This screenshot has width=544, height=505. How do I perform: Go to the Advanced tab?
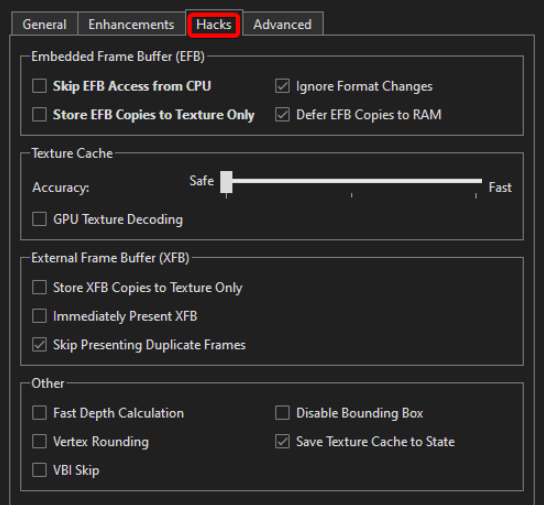pos(283,24)
